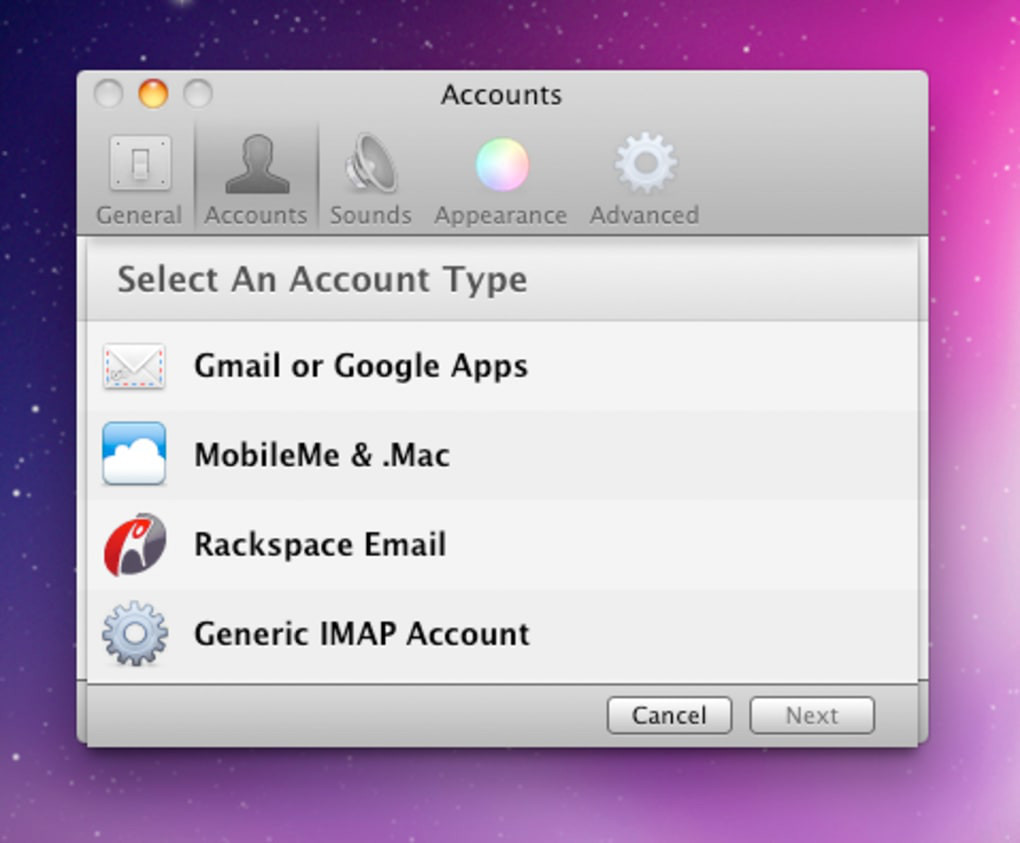The image size is (1020, 843).
Task: Select the Generic IMAP gear icon
Action: tap(135, 634)
